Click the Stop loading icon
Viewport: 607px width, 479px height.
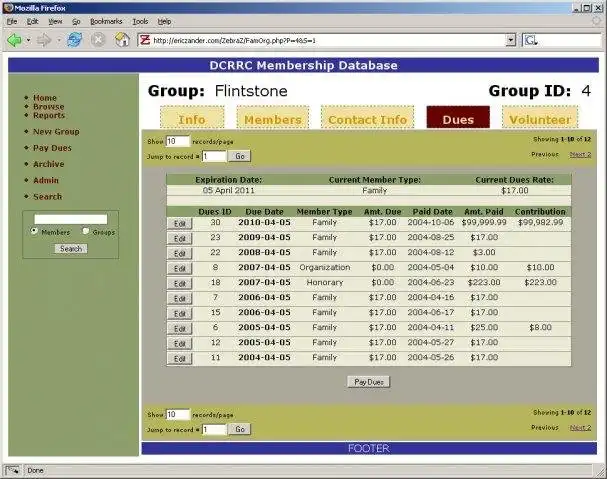coord(98,40)
